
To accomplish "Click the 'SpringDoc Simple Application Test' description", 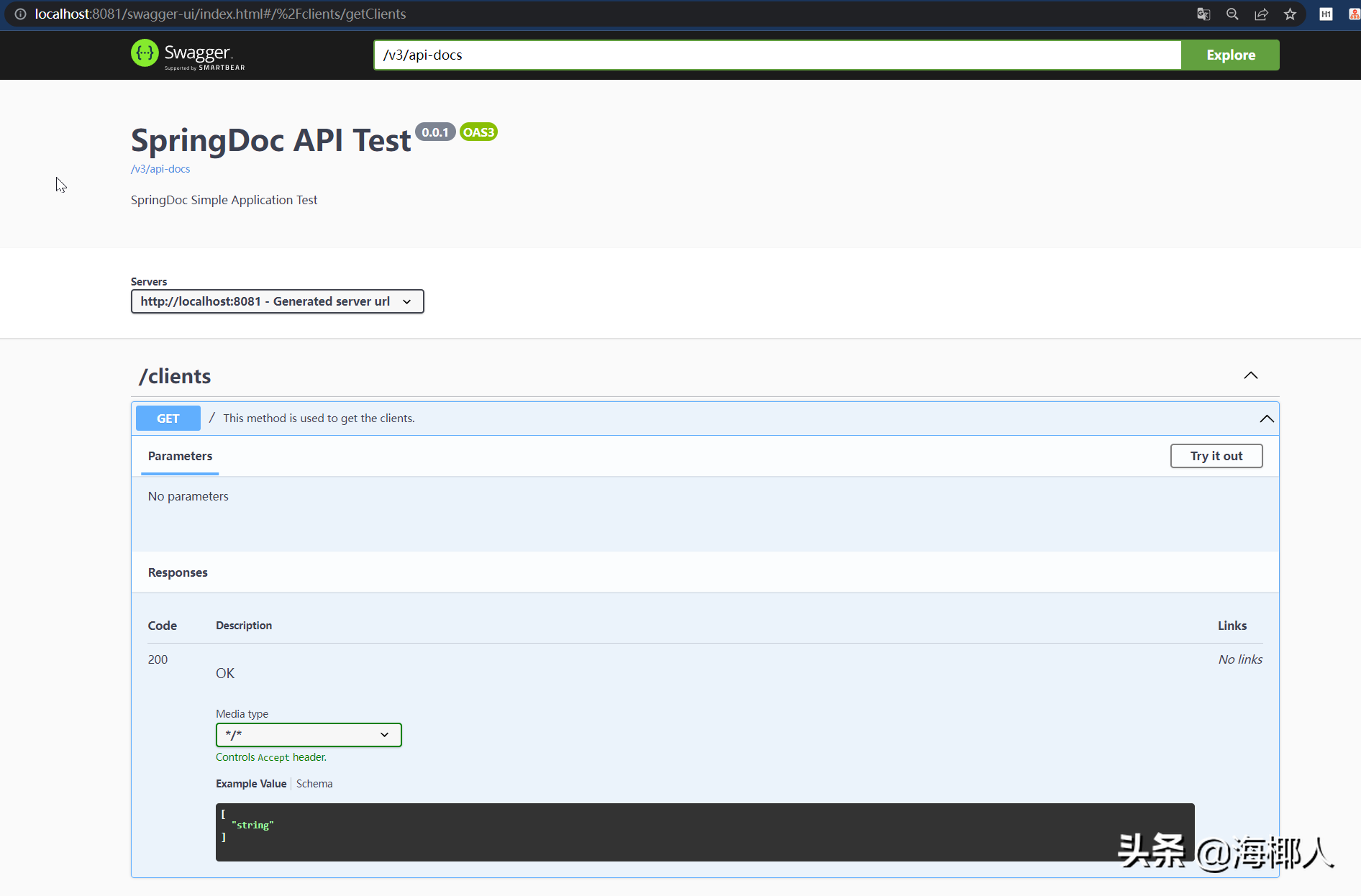I will pos(224,200).
